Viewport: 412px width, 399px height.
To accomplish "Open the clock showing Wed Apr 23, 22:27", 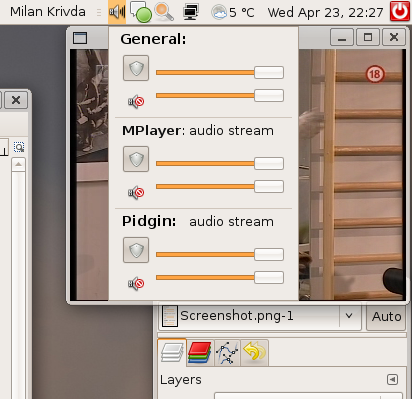I will tap(325, 13).
